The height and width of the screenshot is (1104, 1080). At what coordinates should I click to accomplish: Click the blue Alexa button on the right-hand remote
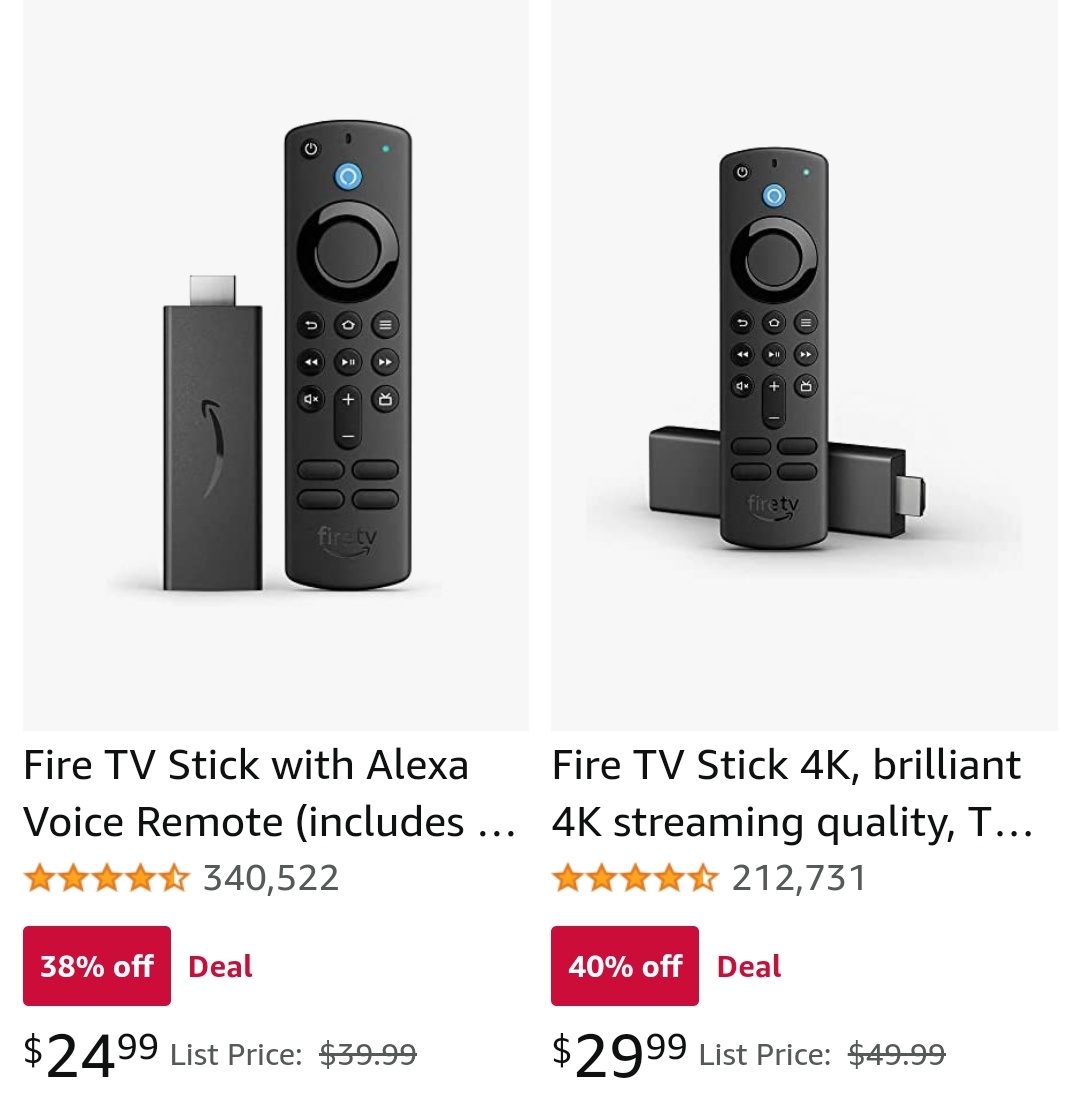(774, 196)
